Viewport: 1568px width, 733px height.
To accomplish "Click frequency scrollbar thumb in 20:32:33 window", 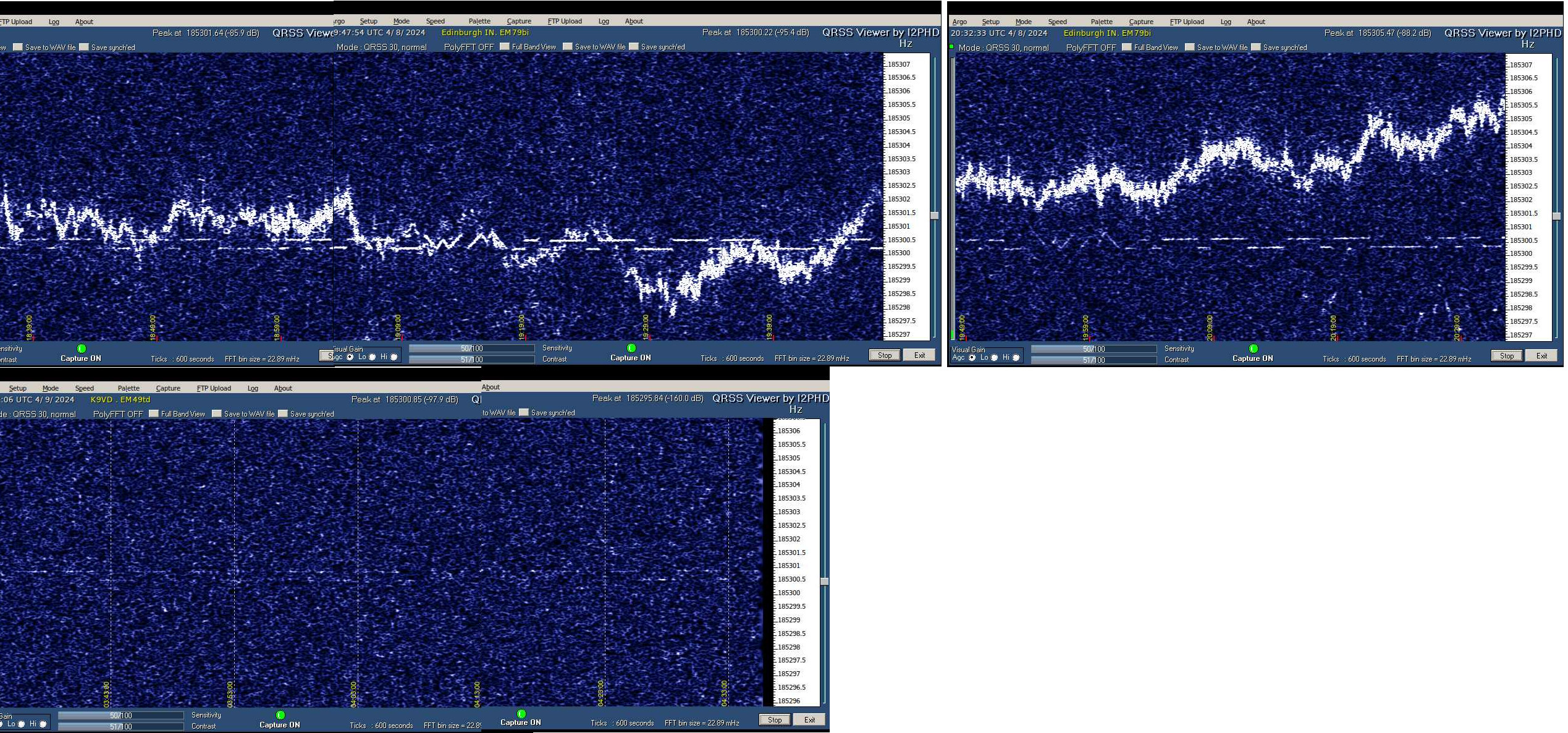I will pos(1556,216).
